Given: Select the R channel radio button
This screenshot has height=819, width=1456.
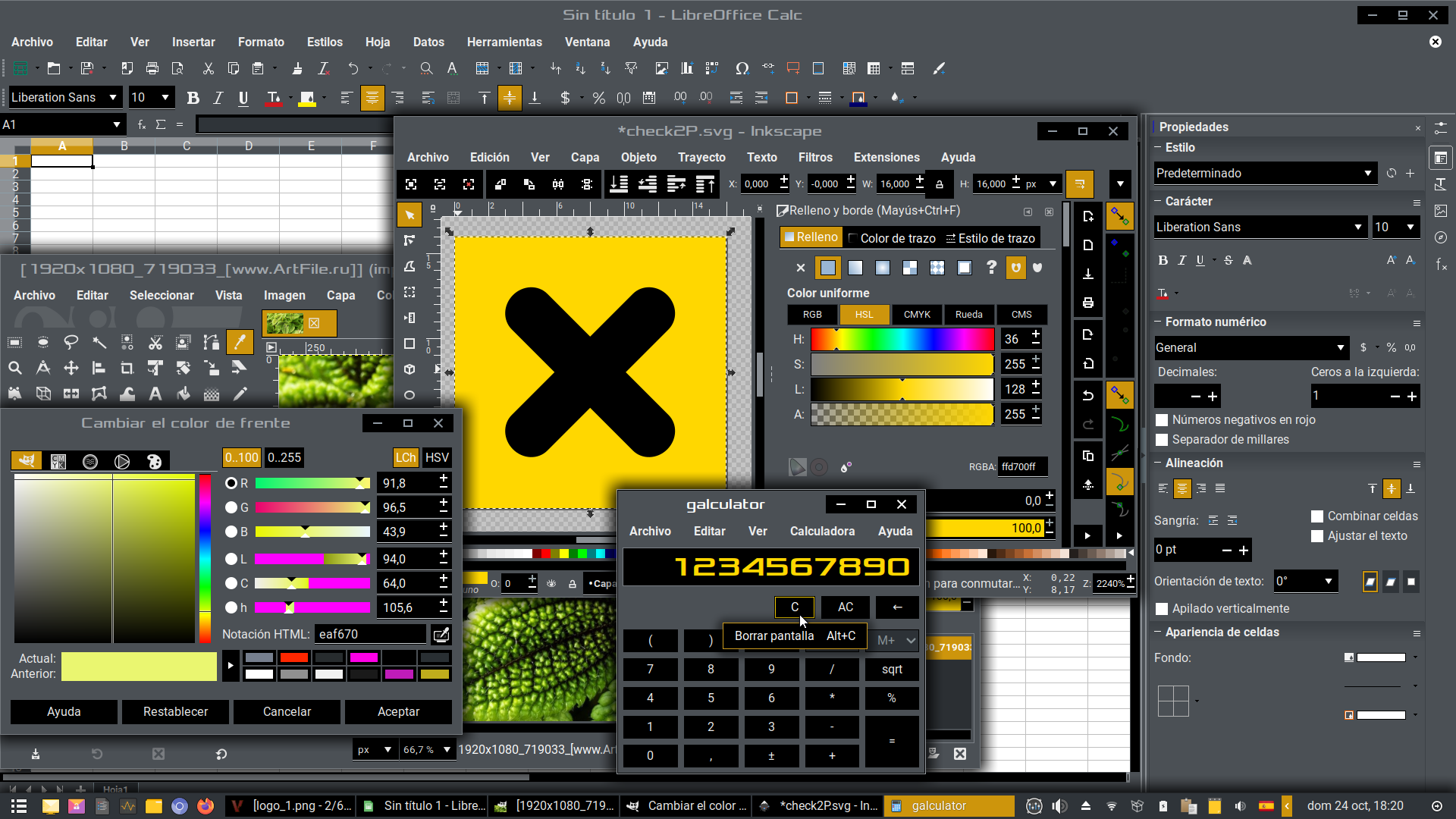Looking at the screenshot, I should (231, 483).
